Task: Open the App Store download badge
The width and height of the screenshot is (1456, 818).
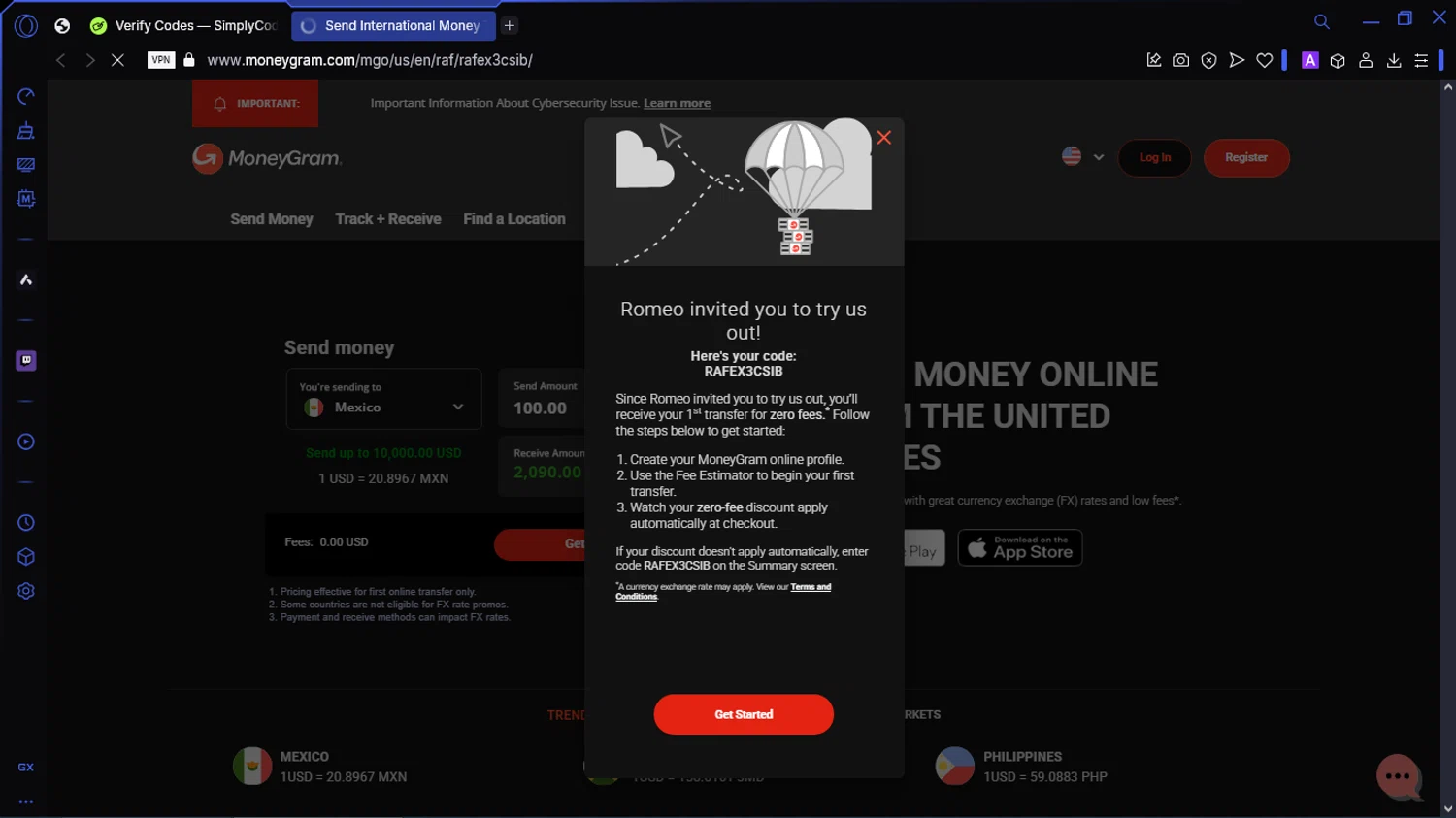Action: pos(1020,547)
